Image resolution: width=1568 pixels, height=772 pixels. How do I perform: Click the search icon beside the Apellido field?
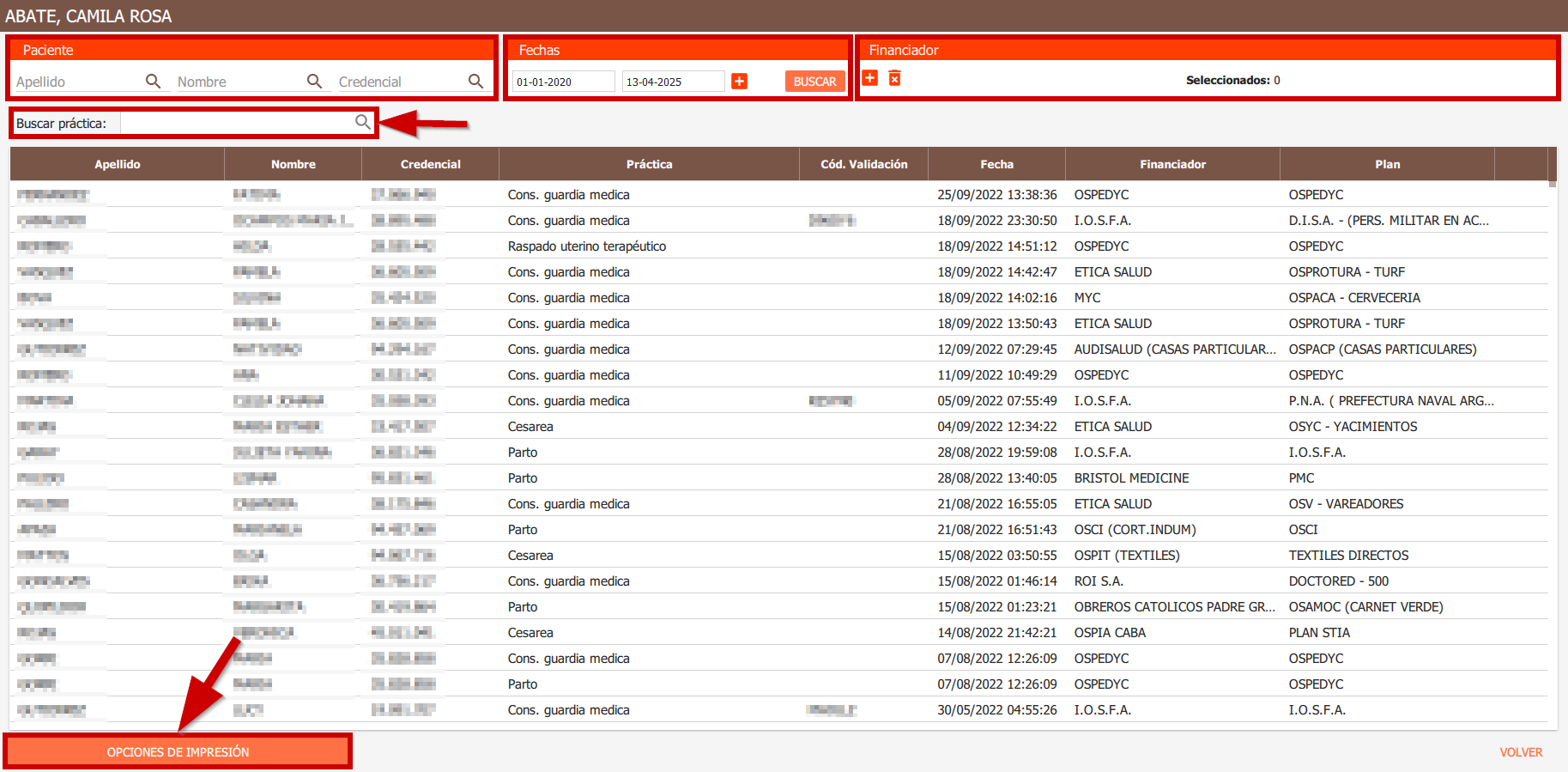click(153, 82)
